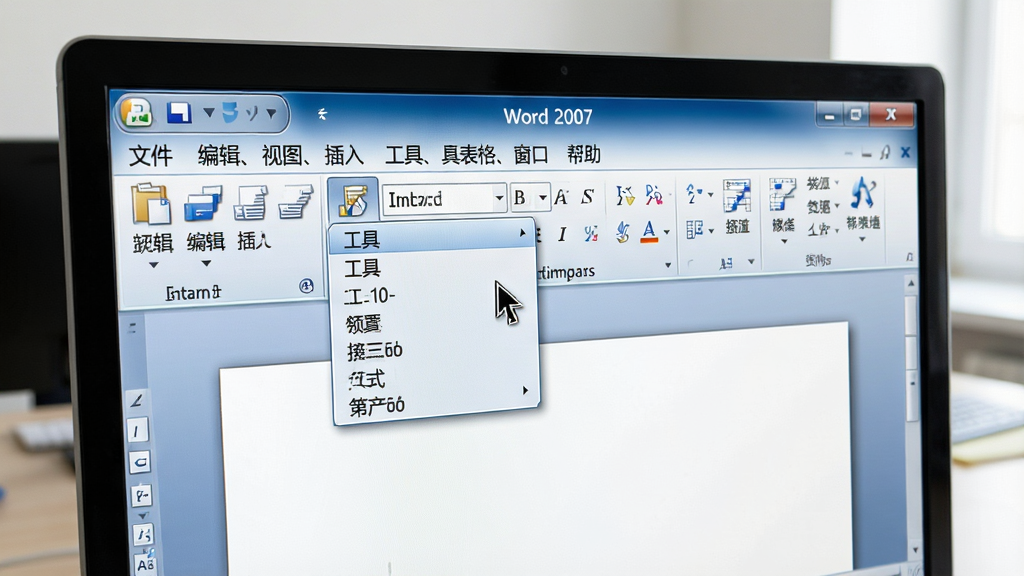Open the 帮助 menu
Viewport: 1024px width, 576px height.
tap(583, 155)
